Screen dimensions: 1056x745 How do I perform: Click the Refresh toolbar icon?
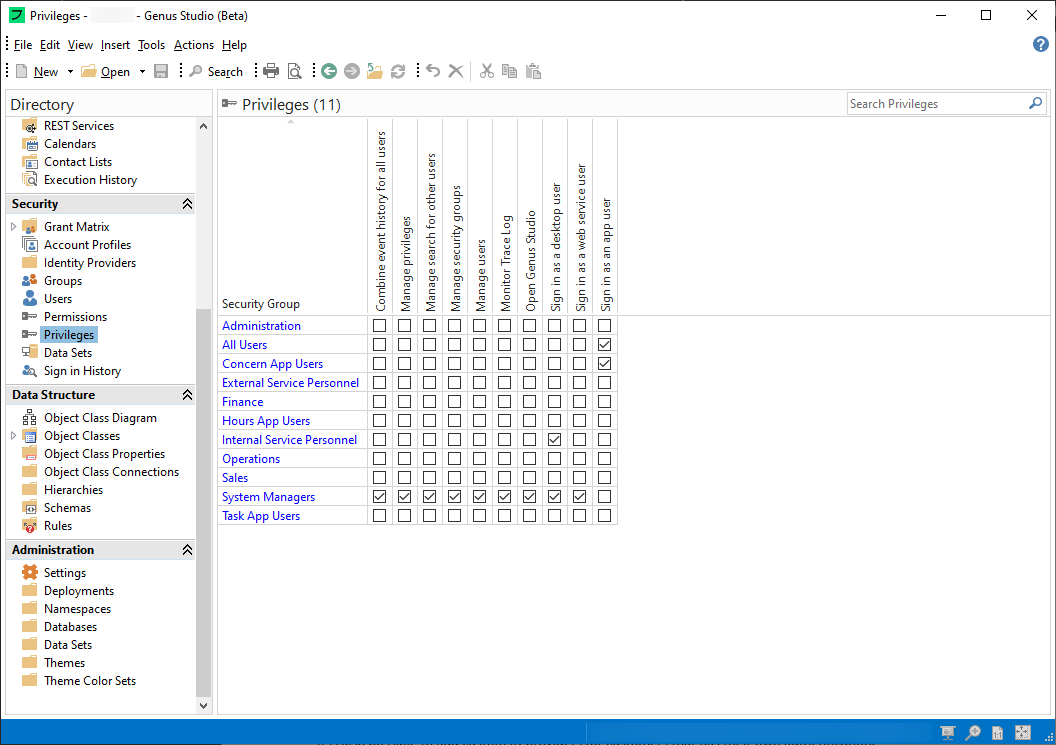pos(398,71)
